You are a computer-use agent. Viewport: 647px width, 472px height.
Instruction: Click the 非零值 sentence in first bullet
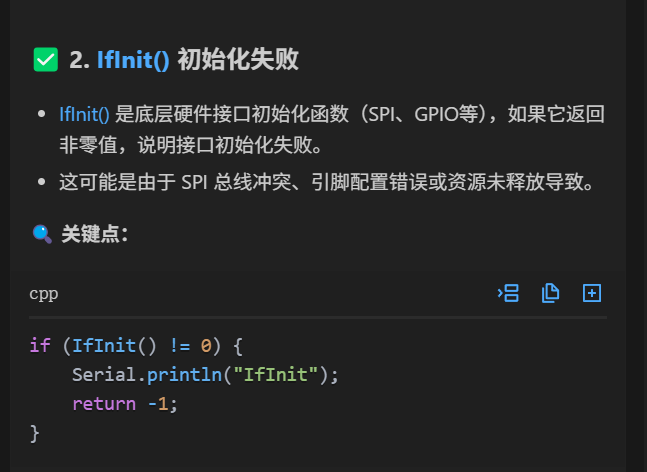[190, 145]
